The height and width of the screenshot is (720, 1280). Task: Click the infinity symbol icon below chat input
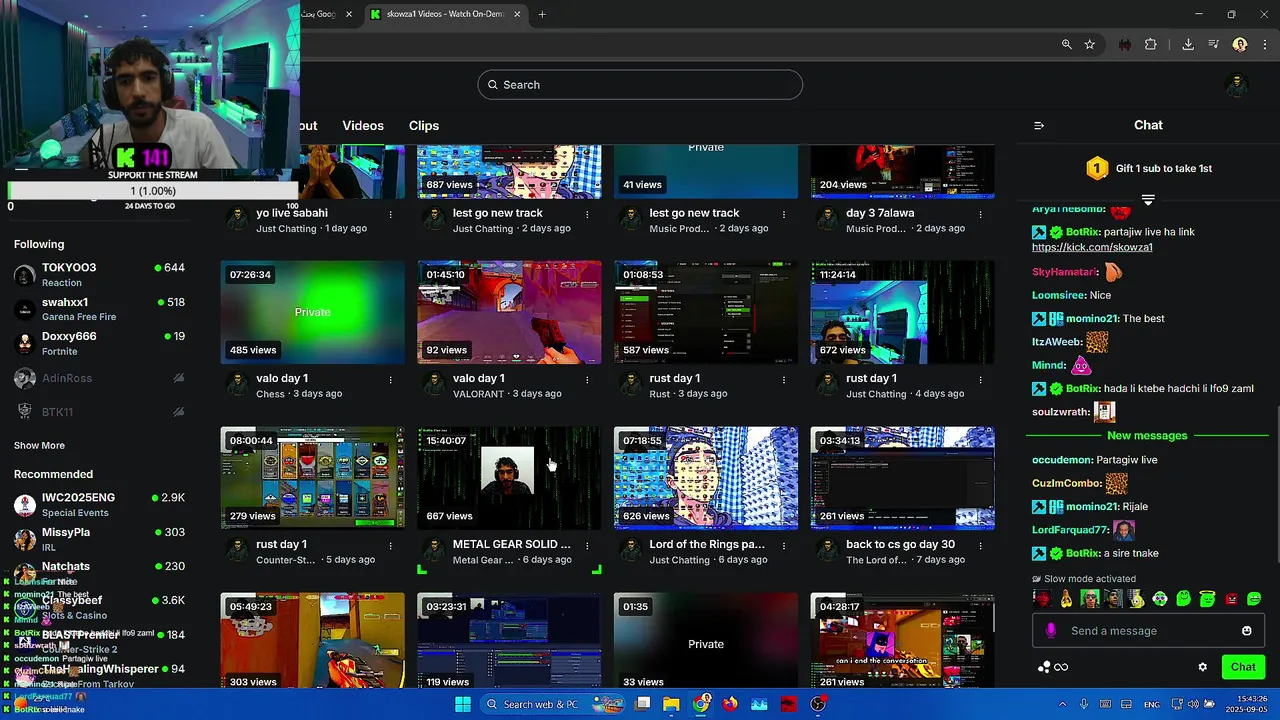[1062, 667]
